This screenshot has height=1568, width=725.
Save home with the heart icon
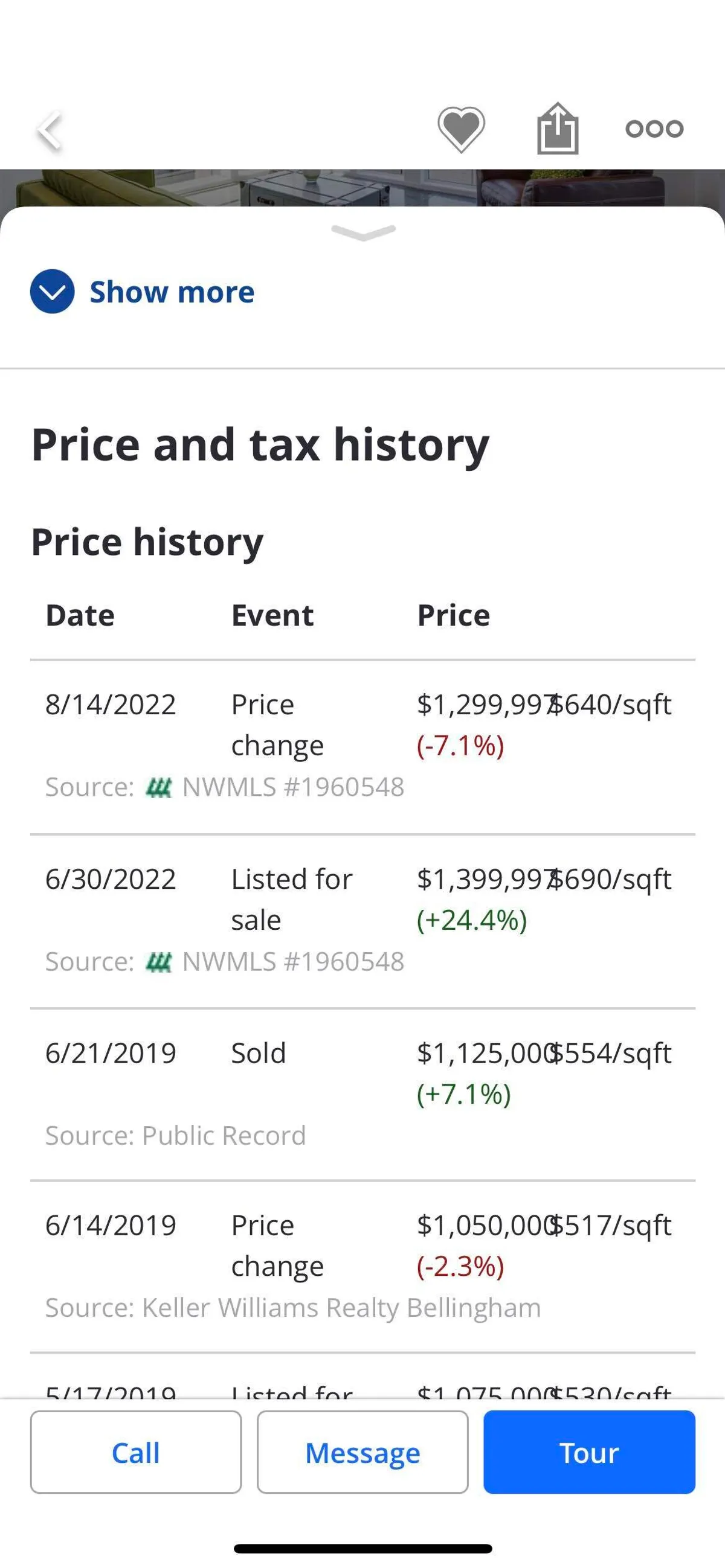tap(461, 129)
